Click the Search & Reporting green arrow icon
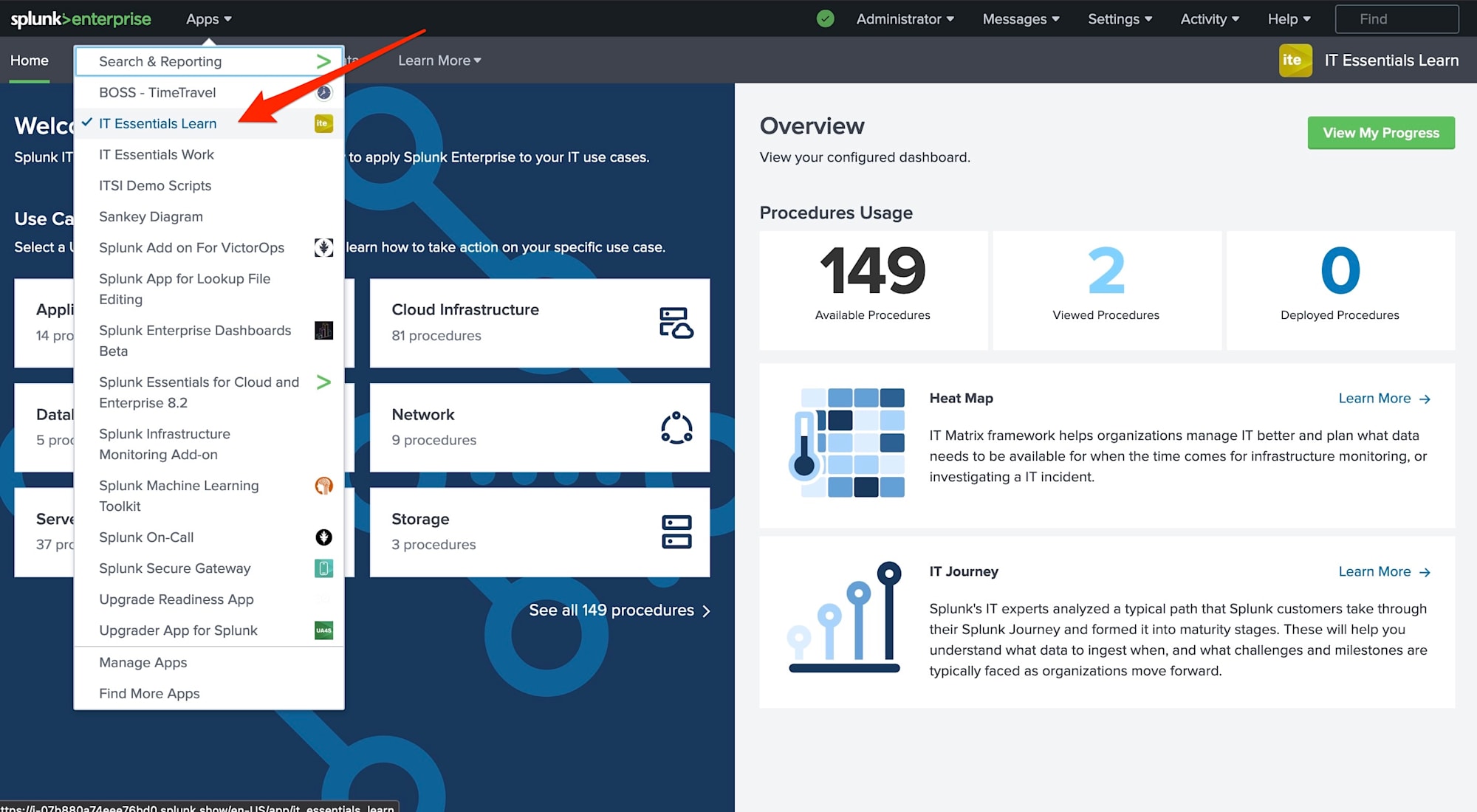 pos(323,61)
